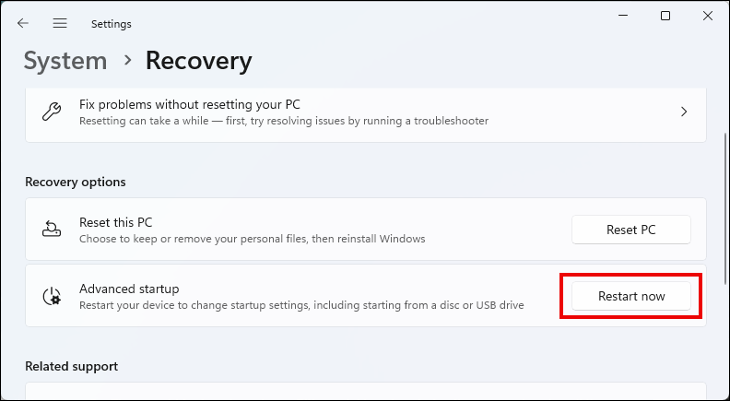Click the vertical scrollbar thumb

click(x=726, y=200)
